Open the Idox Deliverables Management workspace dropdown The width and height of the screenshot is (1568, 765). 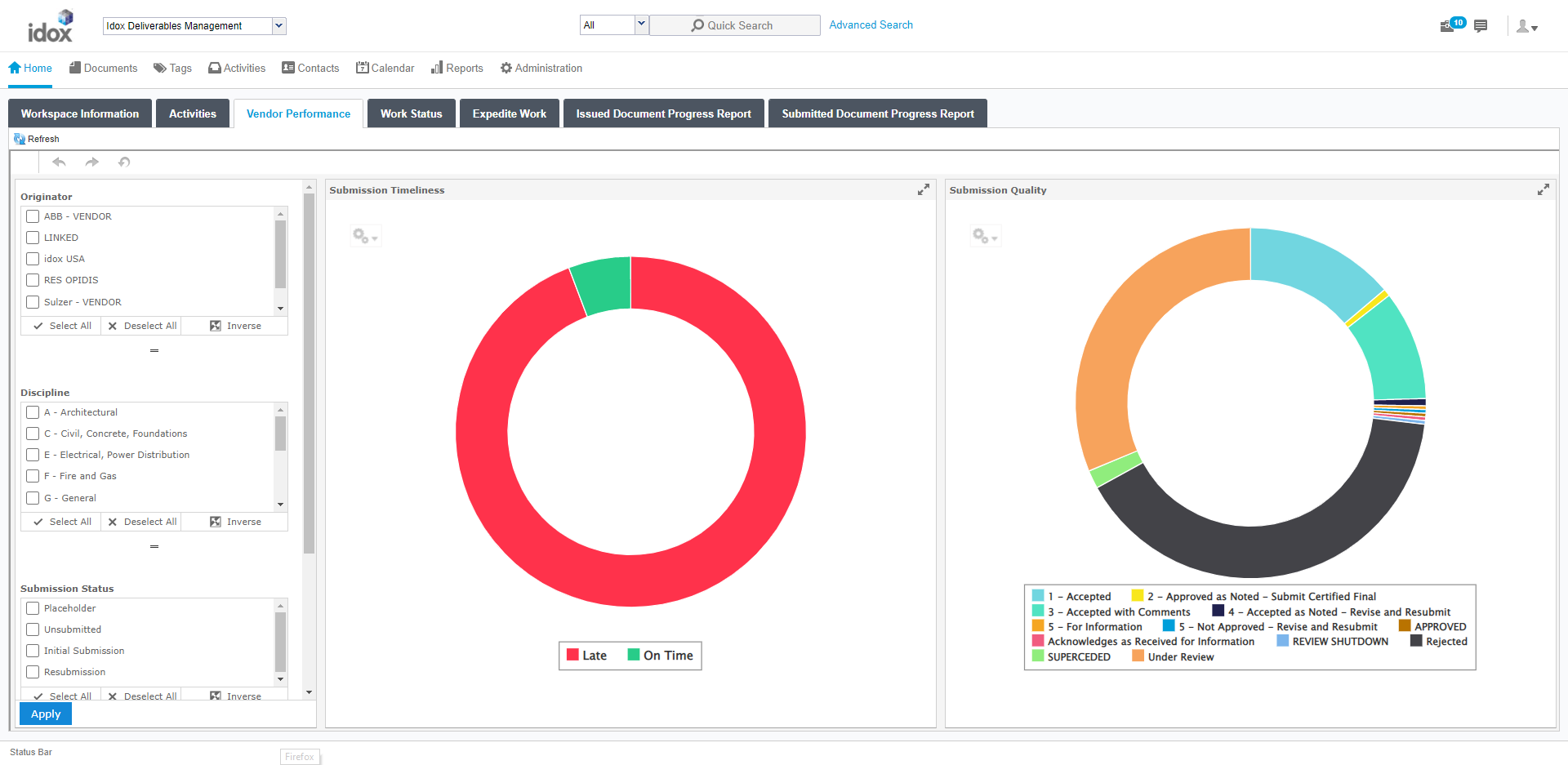pos(279,25)
